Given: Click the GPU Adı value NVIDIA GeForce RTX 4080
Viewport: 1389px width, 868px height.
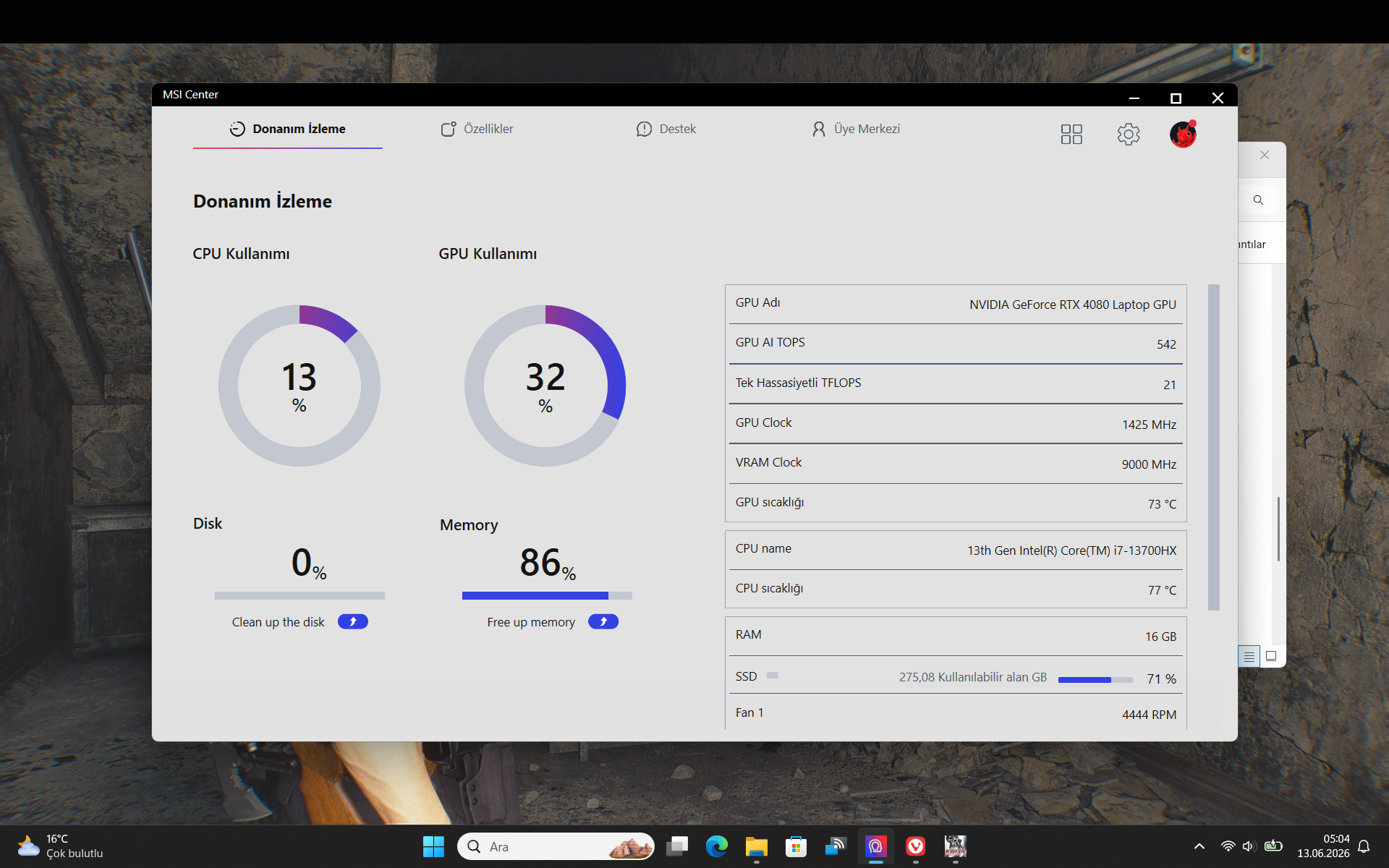Looking at the screenshot, I should click(1072, 305).
